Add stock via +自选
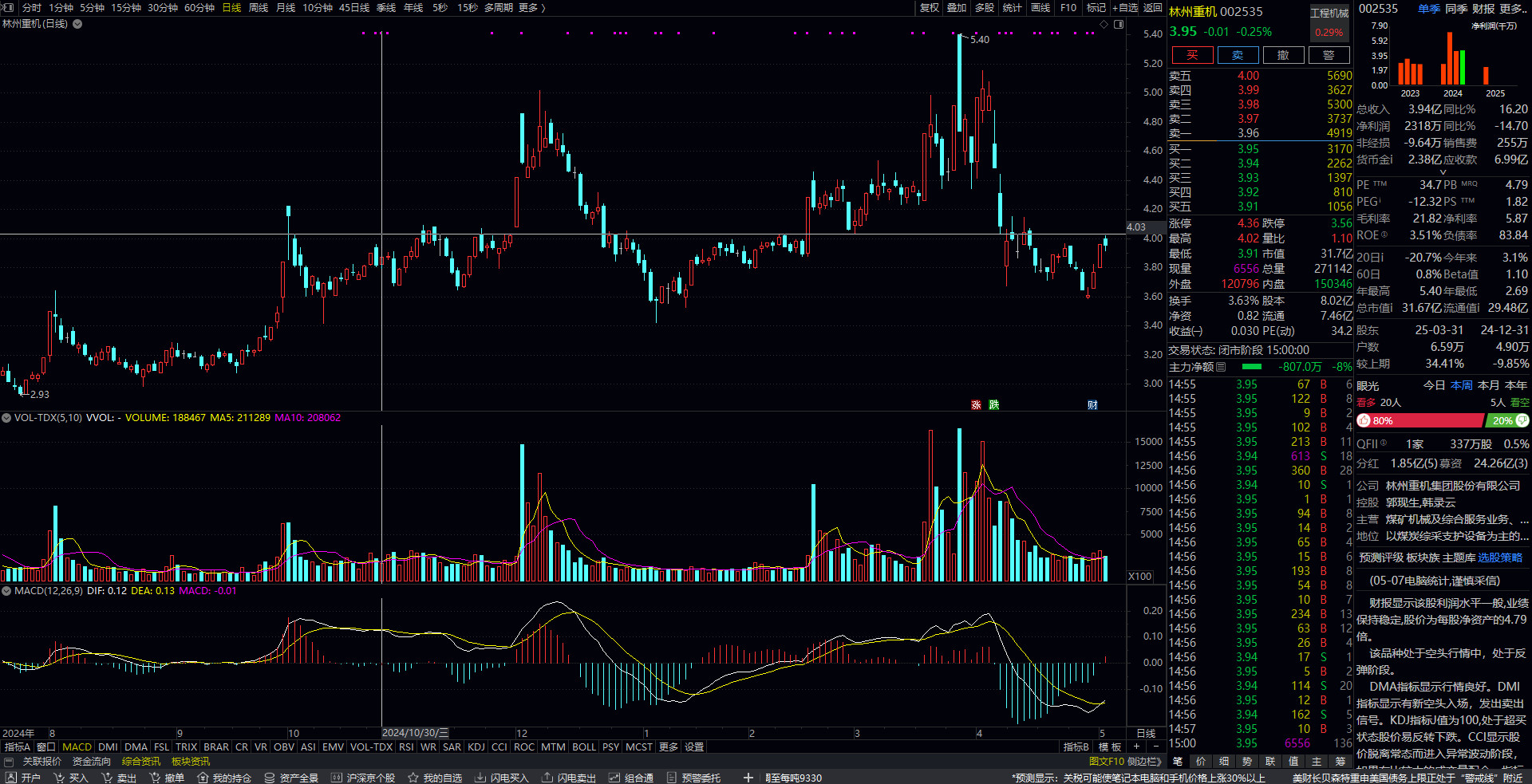1532x784 pixels. point(1125,7)
